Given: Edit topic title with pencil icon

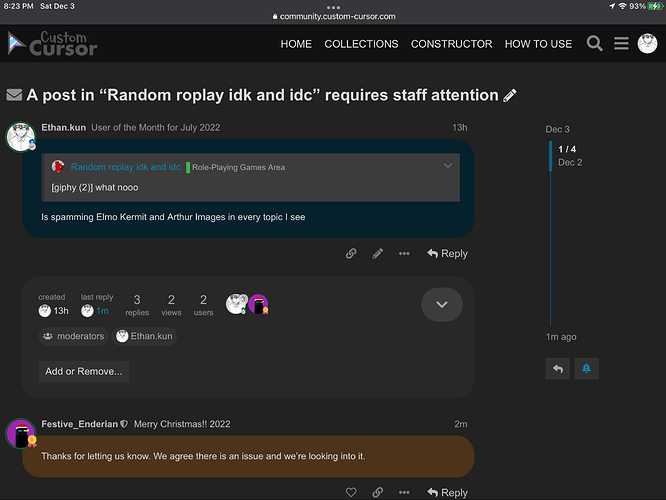Looking at the screenshot, I should (510, 96).
